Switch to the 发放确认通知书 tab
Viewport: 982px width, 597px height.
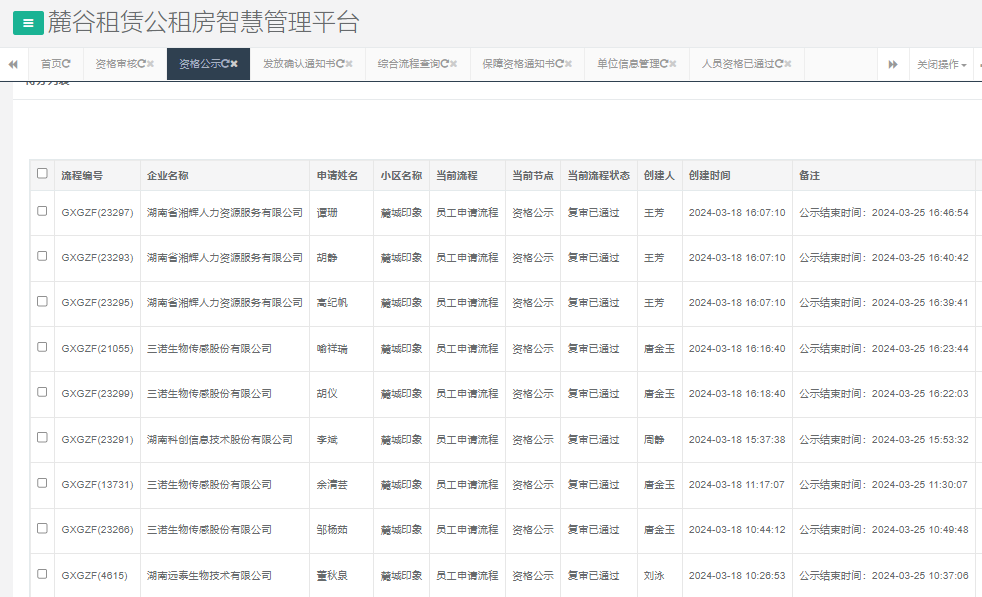coord(300,64)
